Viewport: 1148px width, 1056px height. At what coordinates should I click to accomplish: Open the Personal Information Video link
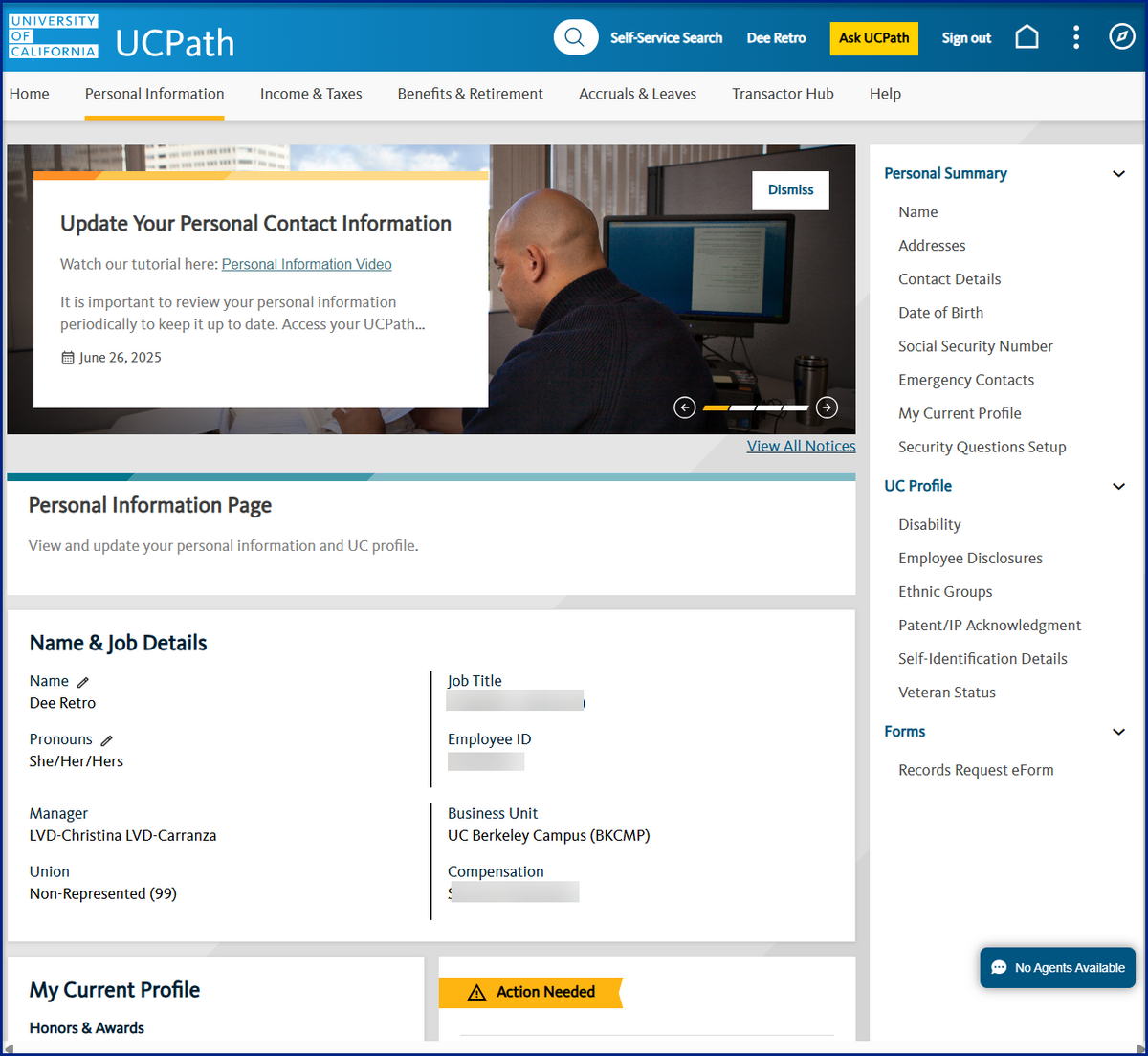[307, 264]
